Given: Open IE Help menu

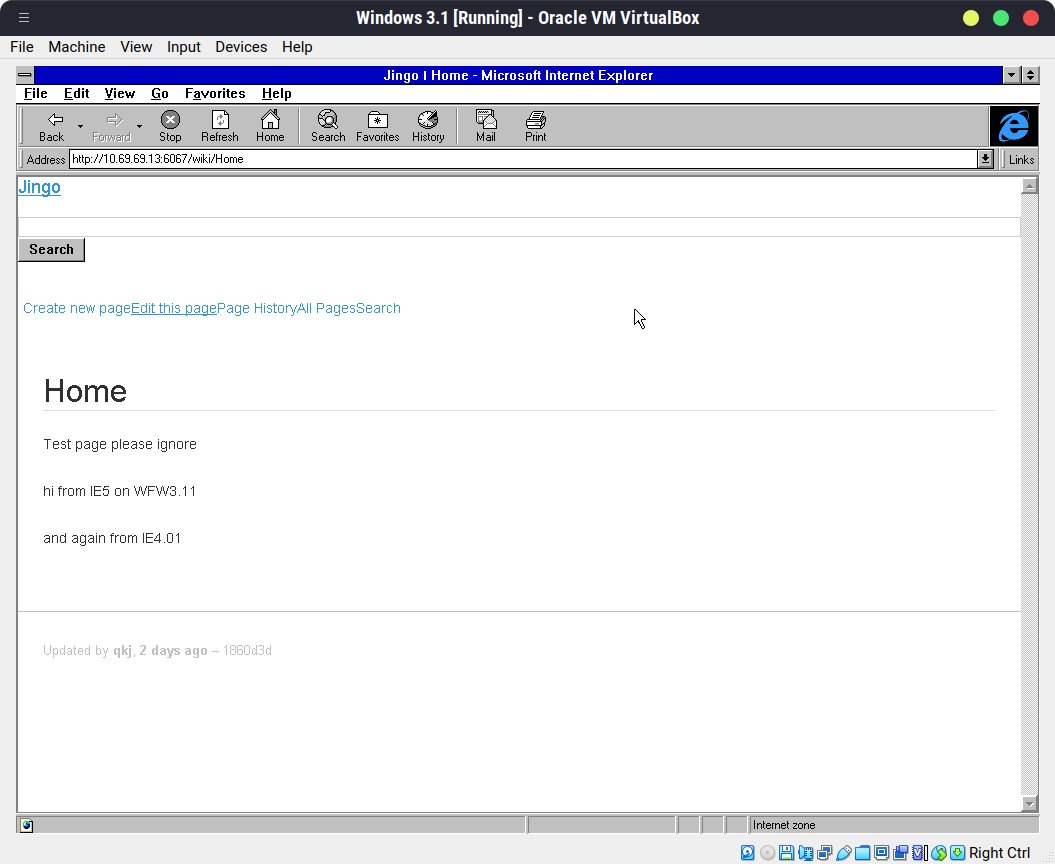Looking at the screenshot, I should tap(277, 94).
